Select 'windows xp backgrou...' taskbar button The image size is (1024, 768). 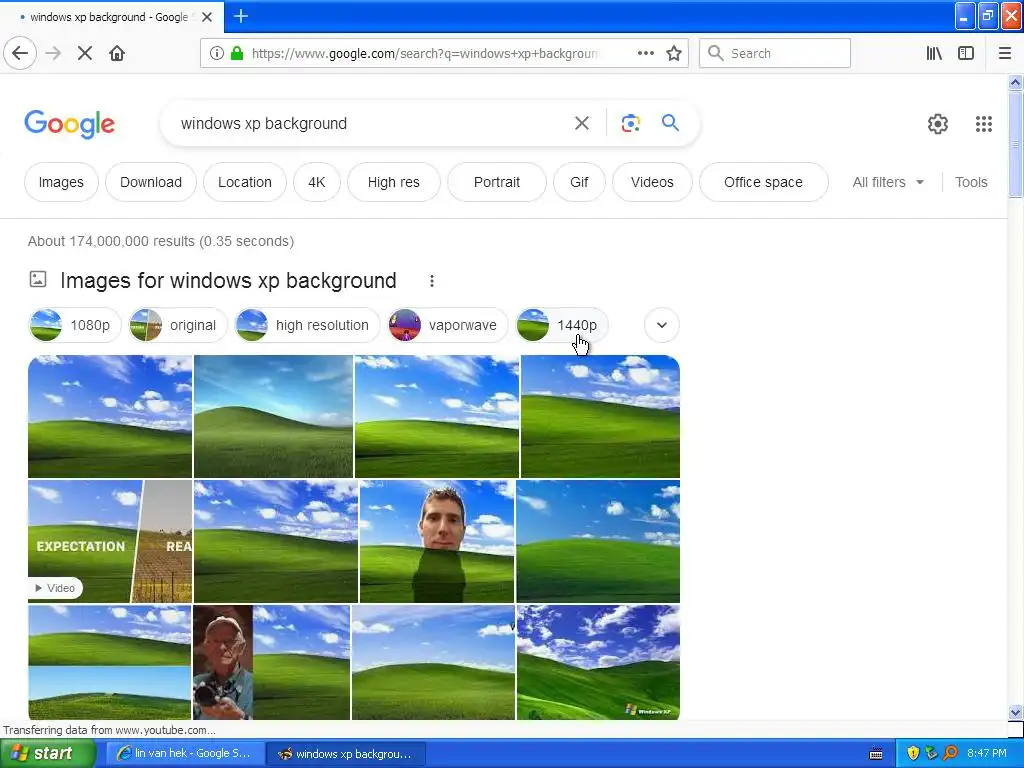click(x=346, y=754)
